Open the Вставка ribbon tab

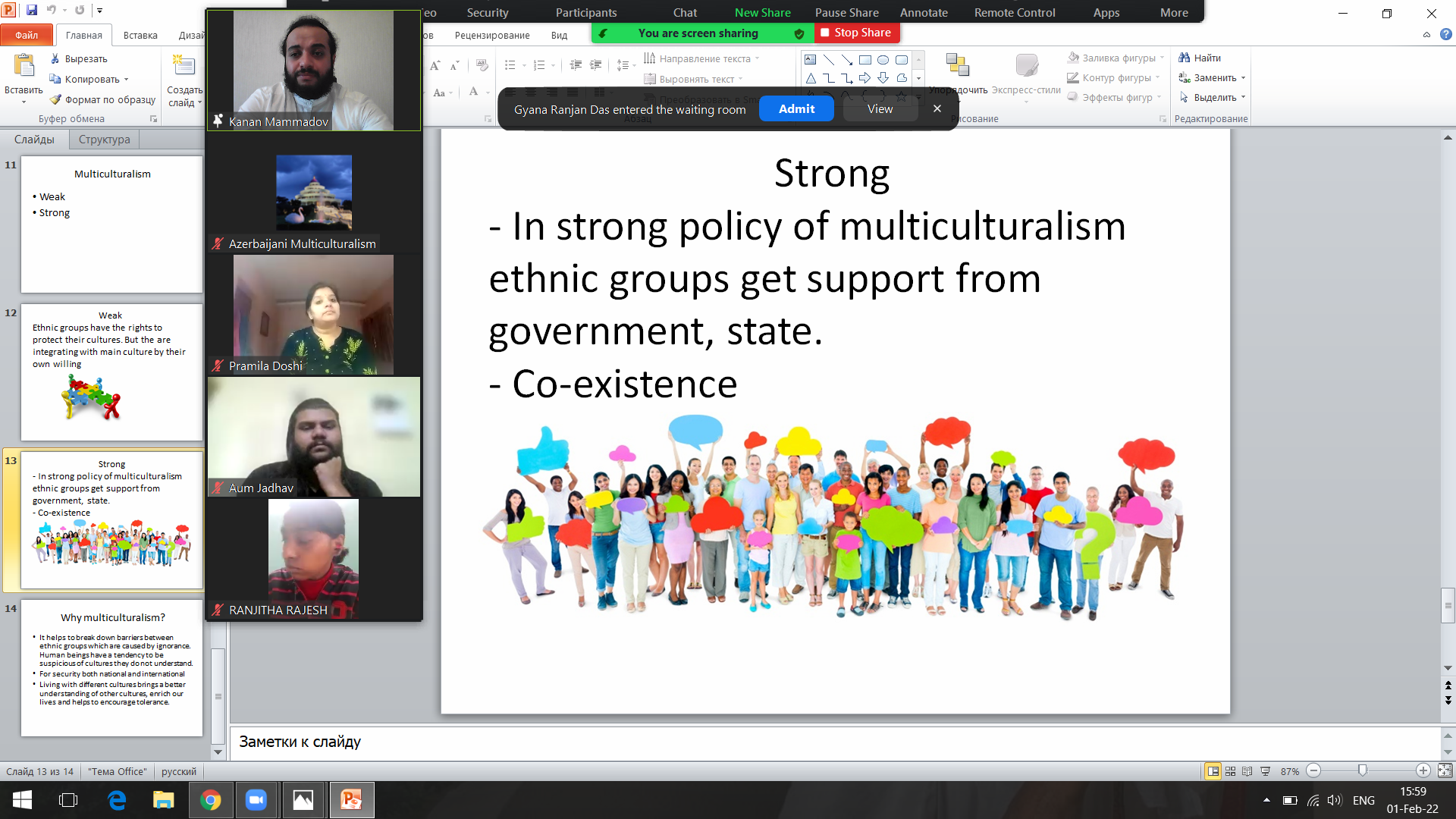[140, 35]
